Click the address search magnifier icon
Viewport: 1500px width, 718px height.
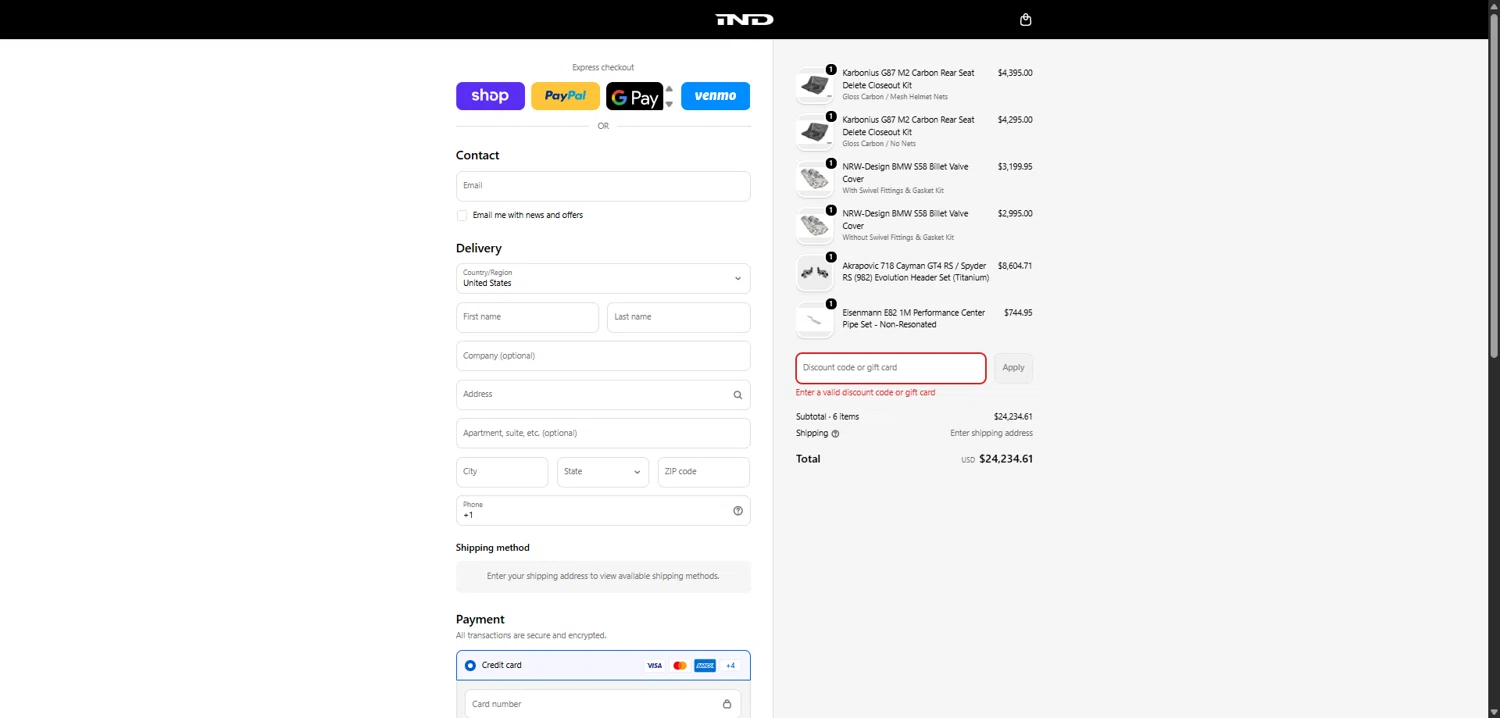click(x=738, y=395)
